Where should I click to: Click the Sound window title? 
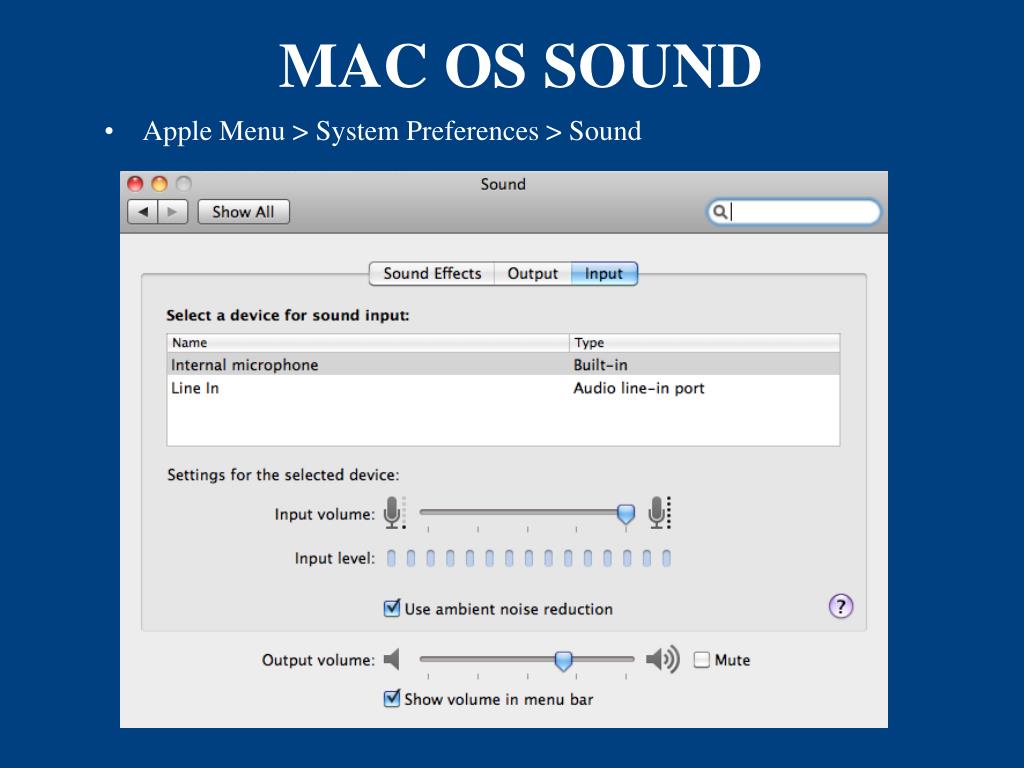[x=503, y=184]
